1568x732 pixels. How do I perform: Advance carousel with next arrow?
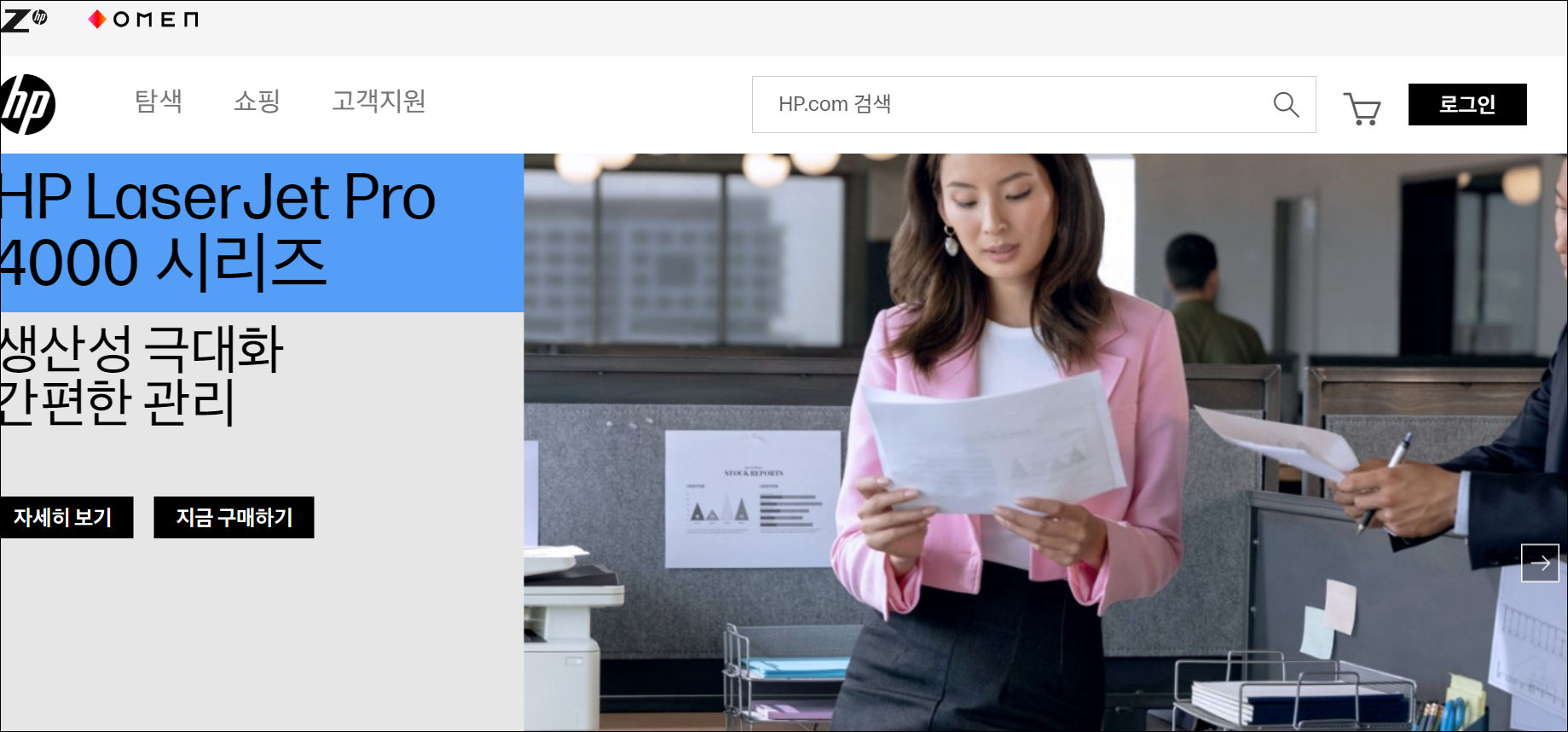pos(1540,563)
